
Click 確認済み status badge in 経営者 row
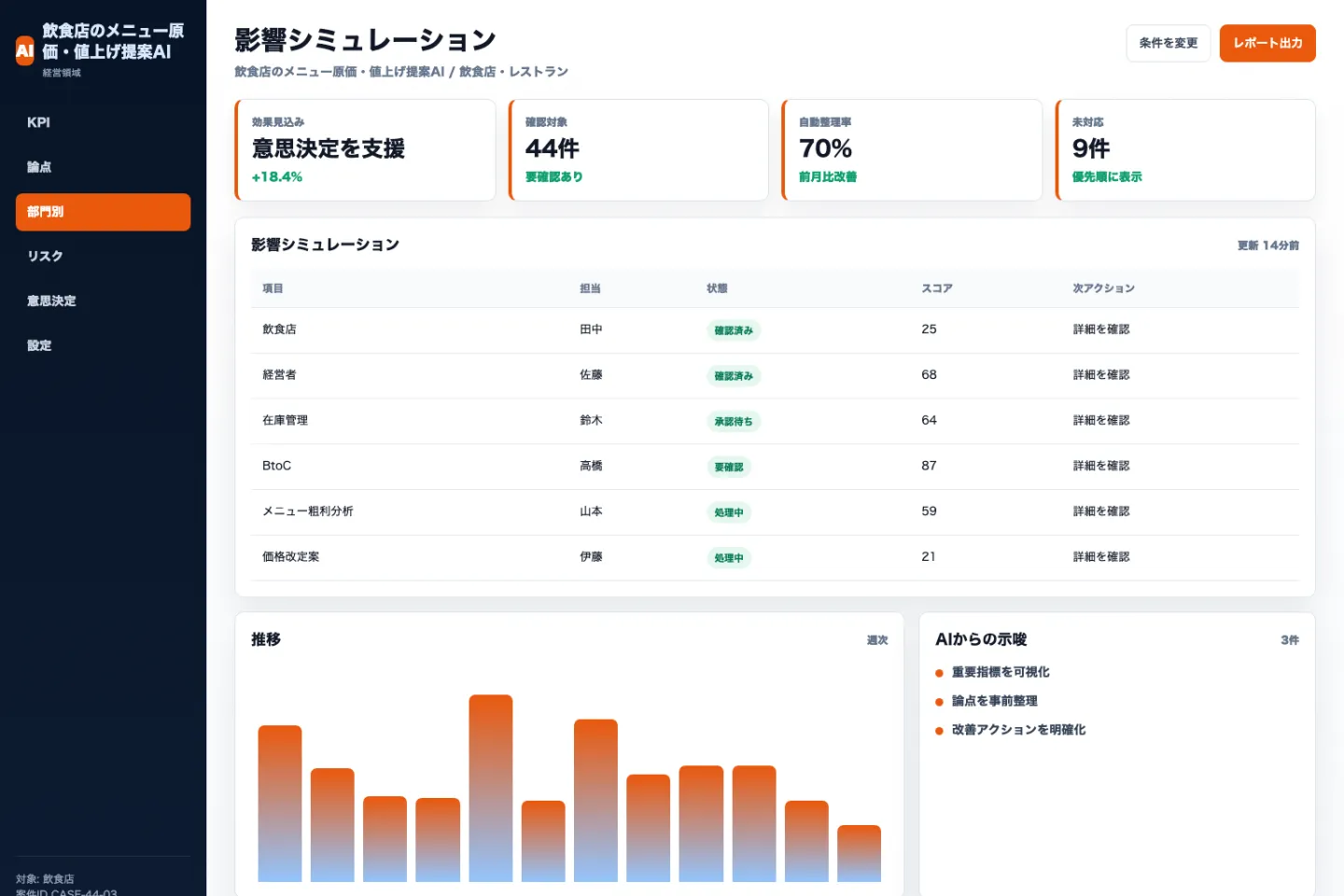click(734, 376)
